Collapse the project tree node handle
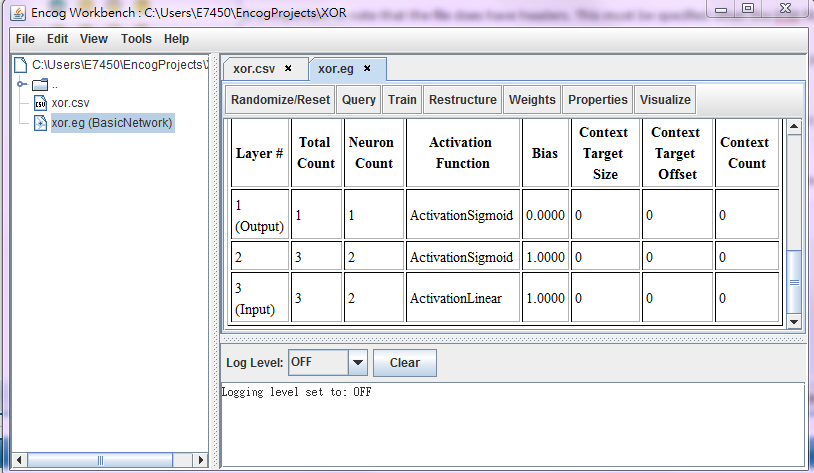Image resolution: width=814 pixels, height=473 pixels. point(21,84)
